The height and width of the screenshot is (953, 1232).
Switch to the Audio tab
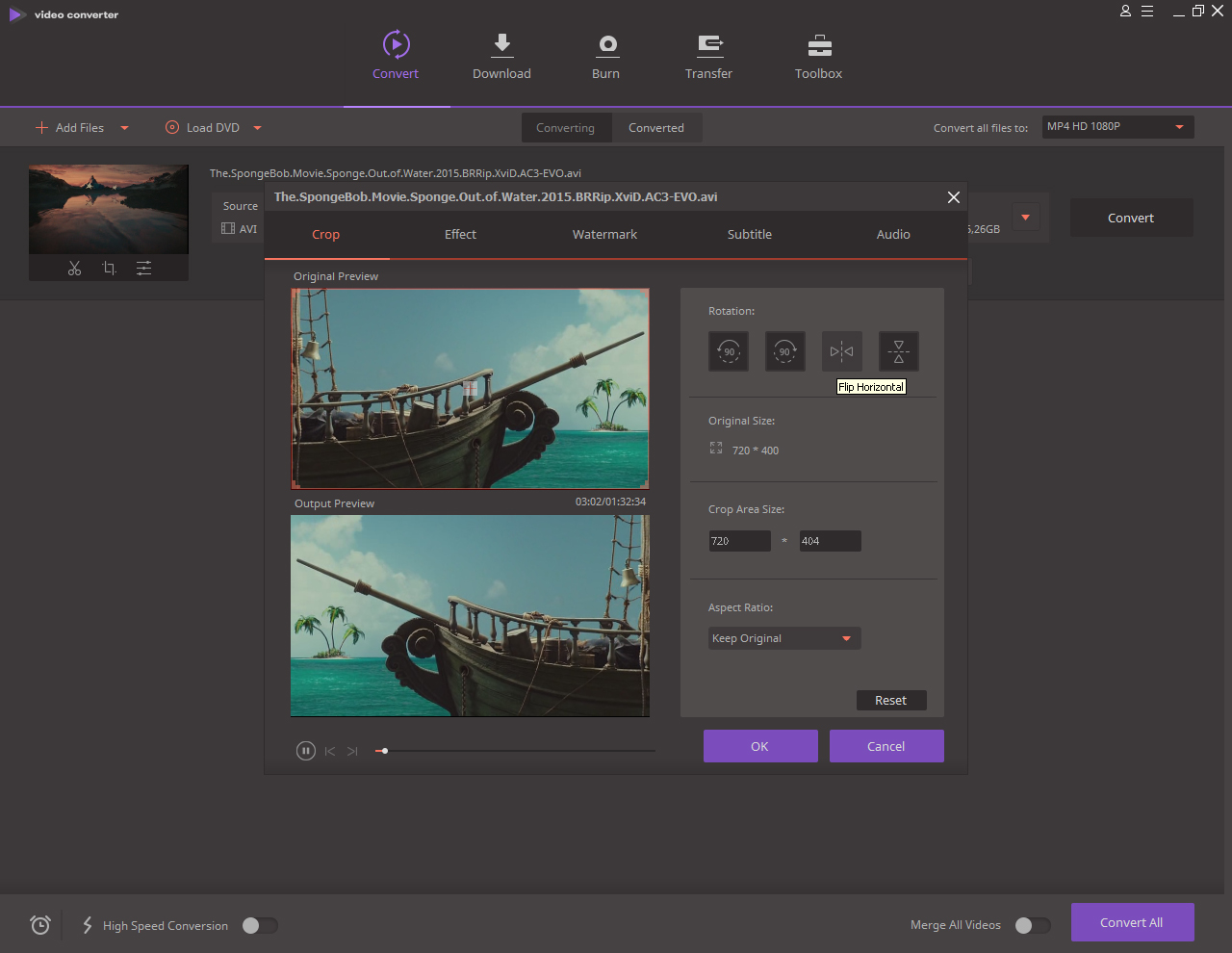893,235
